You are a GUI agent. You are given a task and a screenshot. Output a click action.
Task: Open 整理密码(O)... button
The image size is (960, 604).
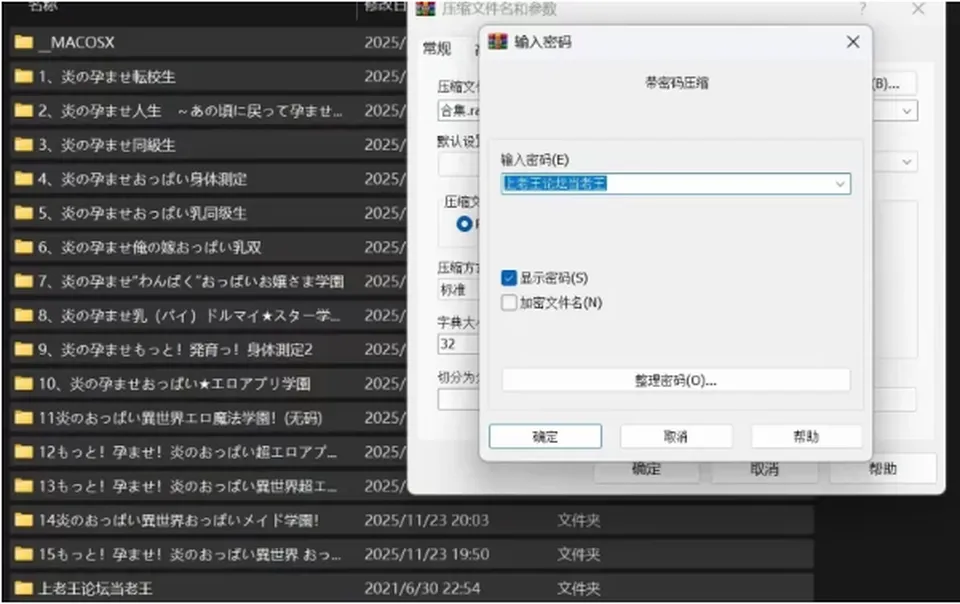pyautogui.click(x=676, y=380)
